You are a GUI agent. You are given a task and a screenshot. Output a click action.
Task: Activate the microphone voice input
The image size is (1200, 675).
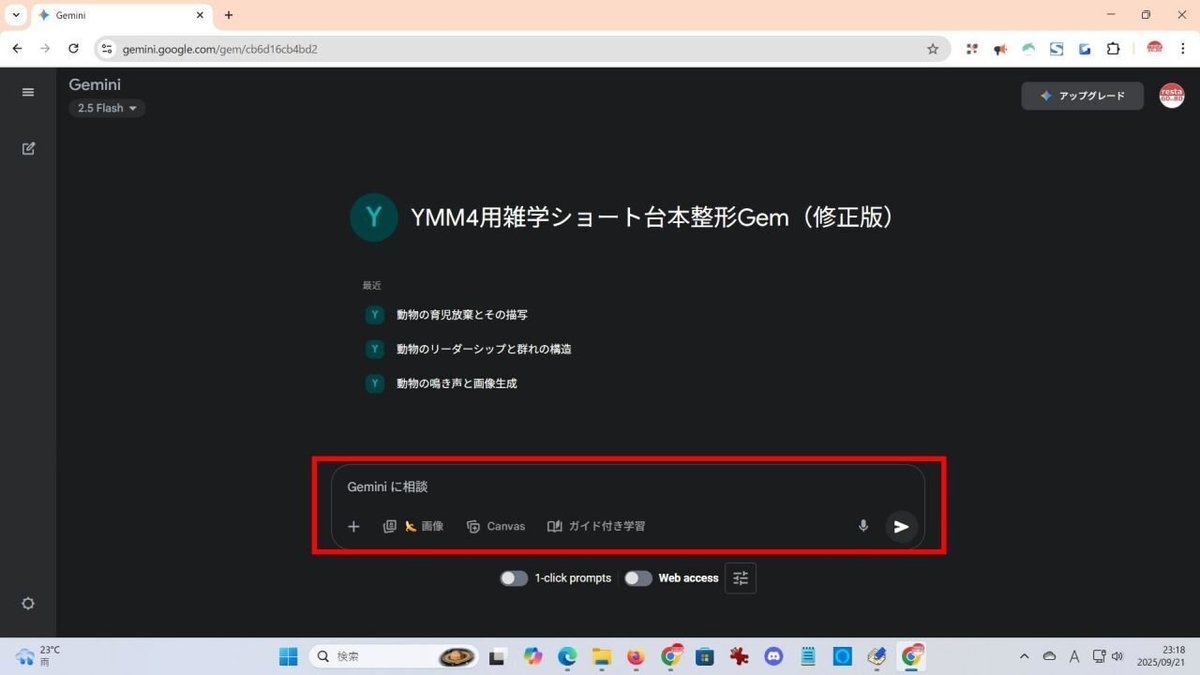[863, 526]
